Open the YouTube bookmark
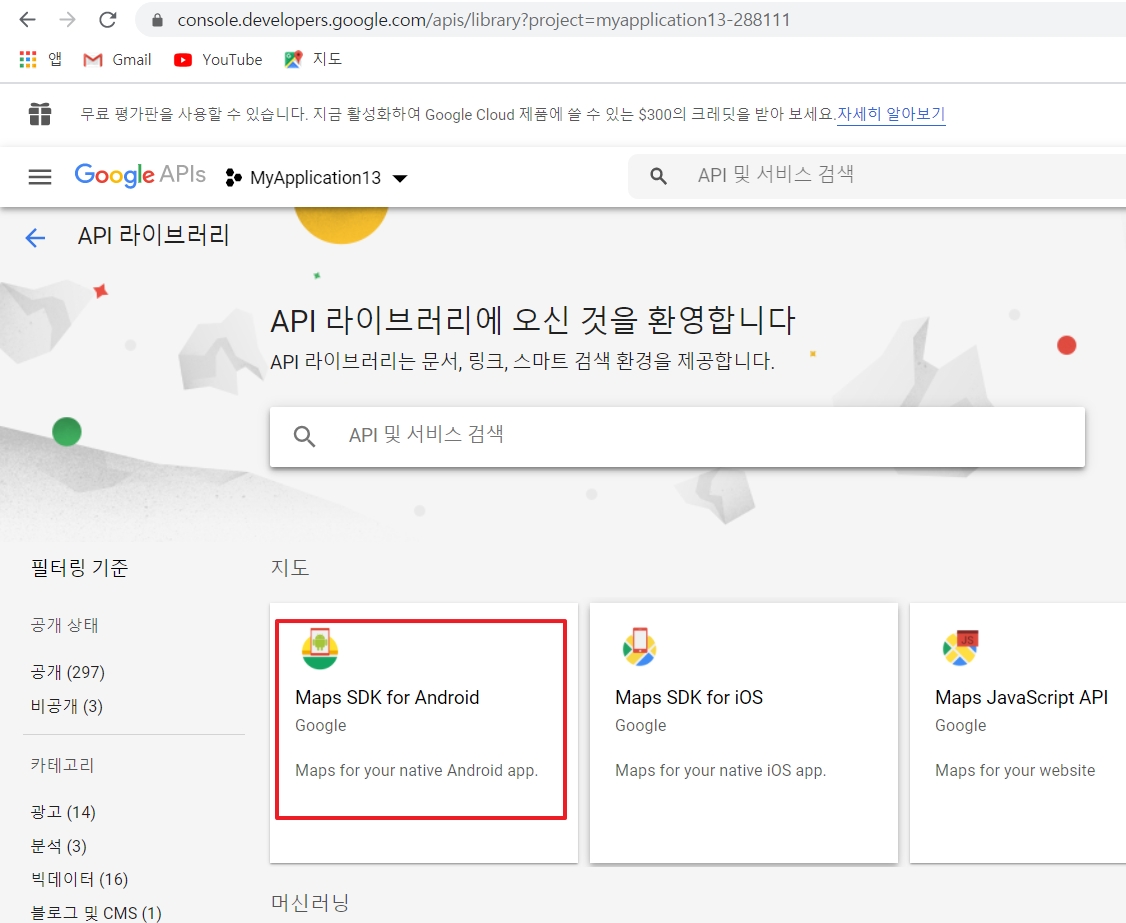The height and width of the screenshot is (923, 1126). [x=218, y=60]
